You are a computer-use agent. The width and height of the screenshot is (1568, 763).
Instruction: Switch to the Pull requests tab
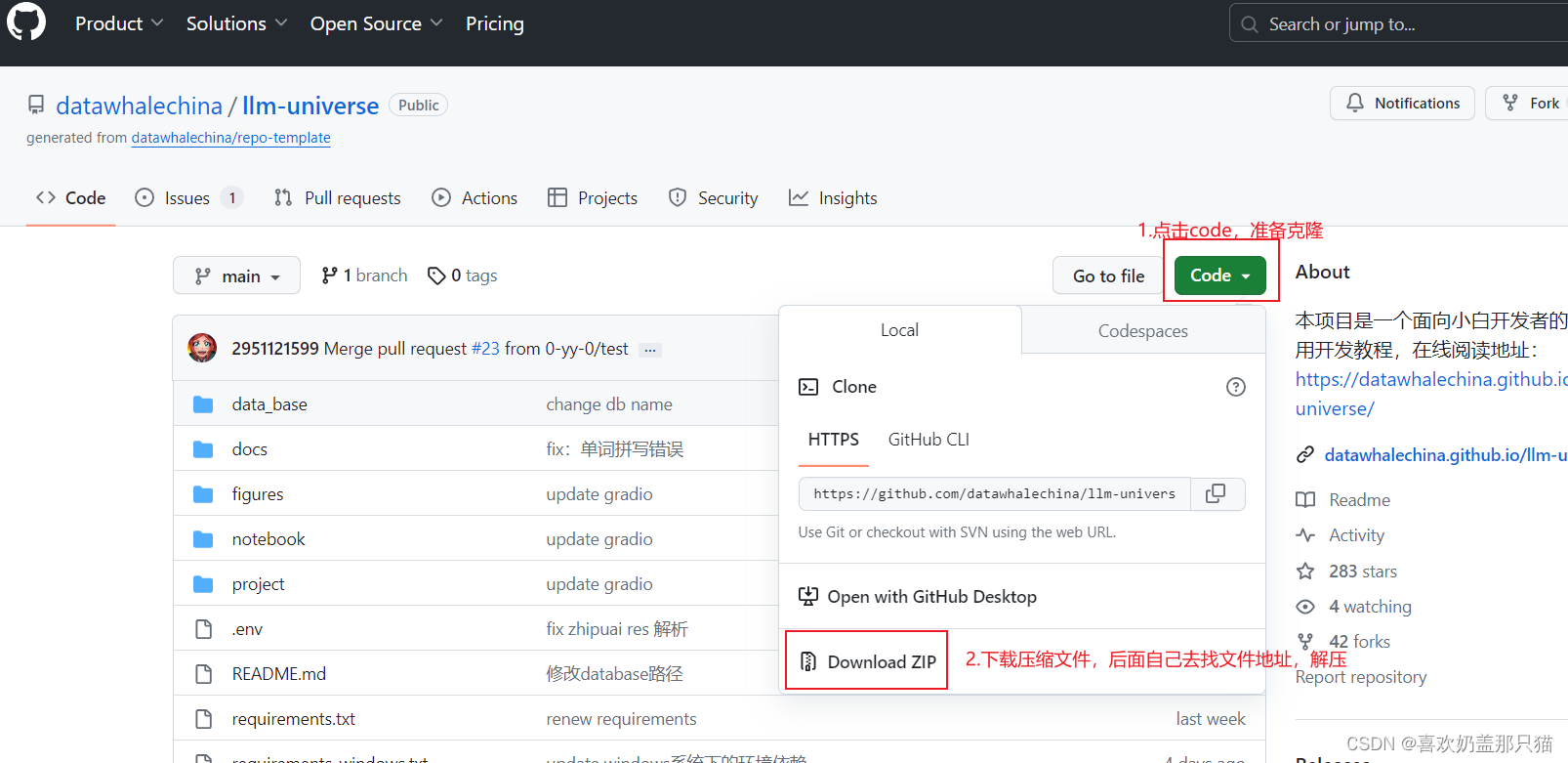click(x=338, y=197)
